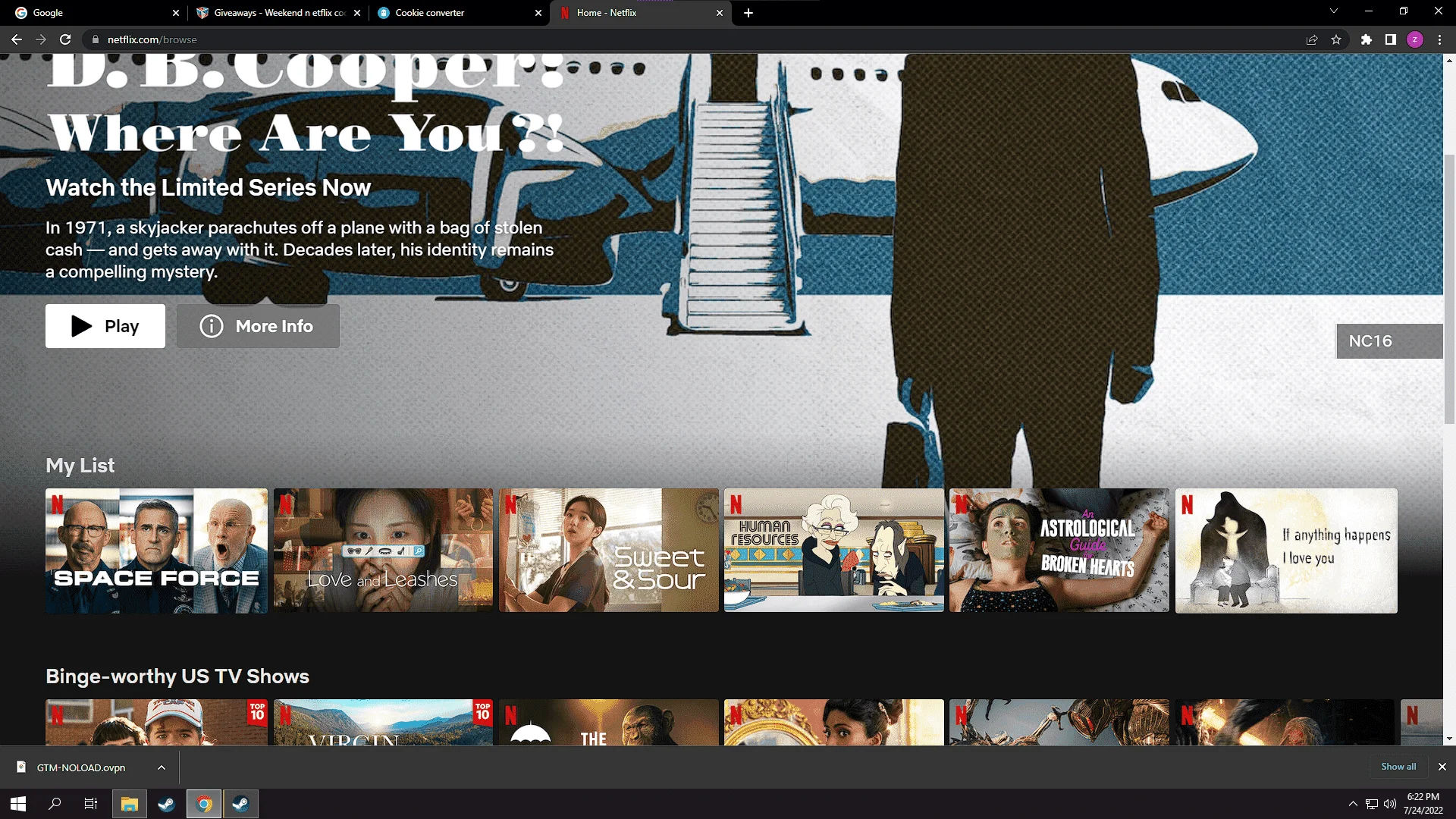Switch to the Cookie converter tab
Viewport: 1456px width, 819px height.
[x=460, y=13]
